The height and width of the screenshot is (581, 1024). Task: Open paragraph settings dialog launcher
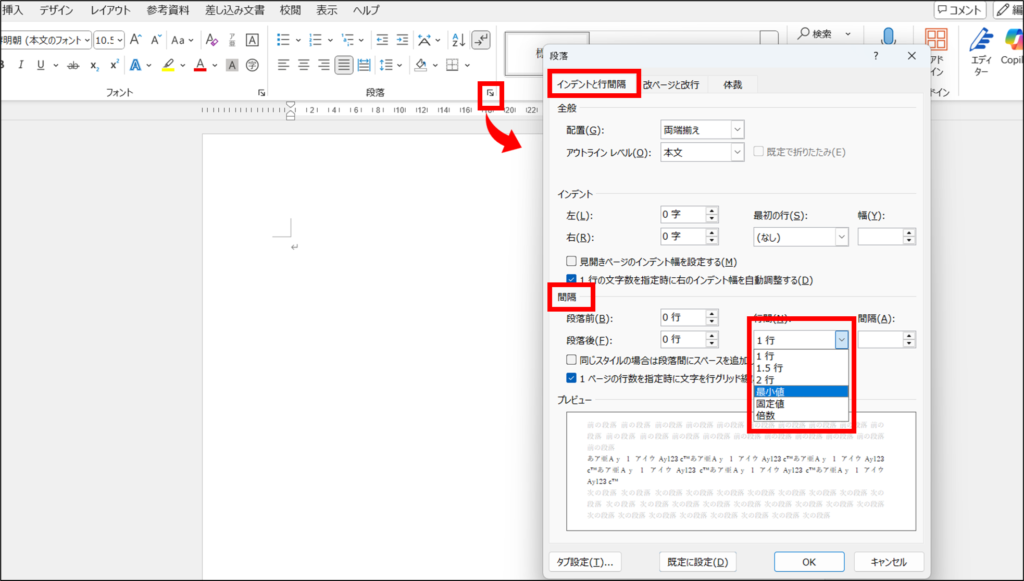pyautogui.click(x=490, y=93)
